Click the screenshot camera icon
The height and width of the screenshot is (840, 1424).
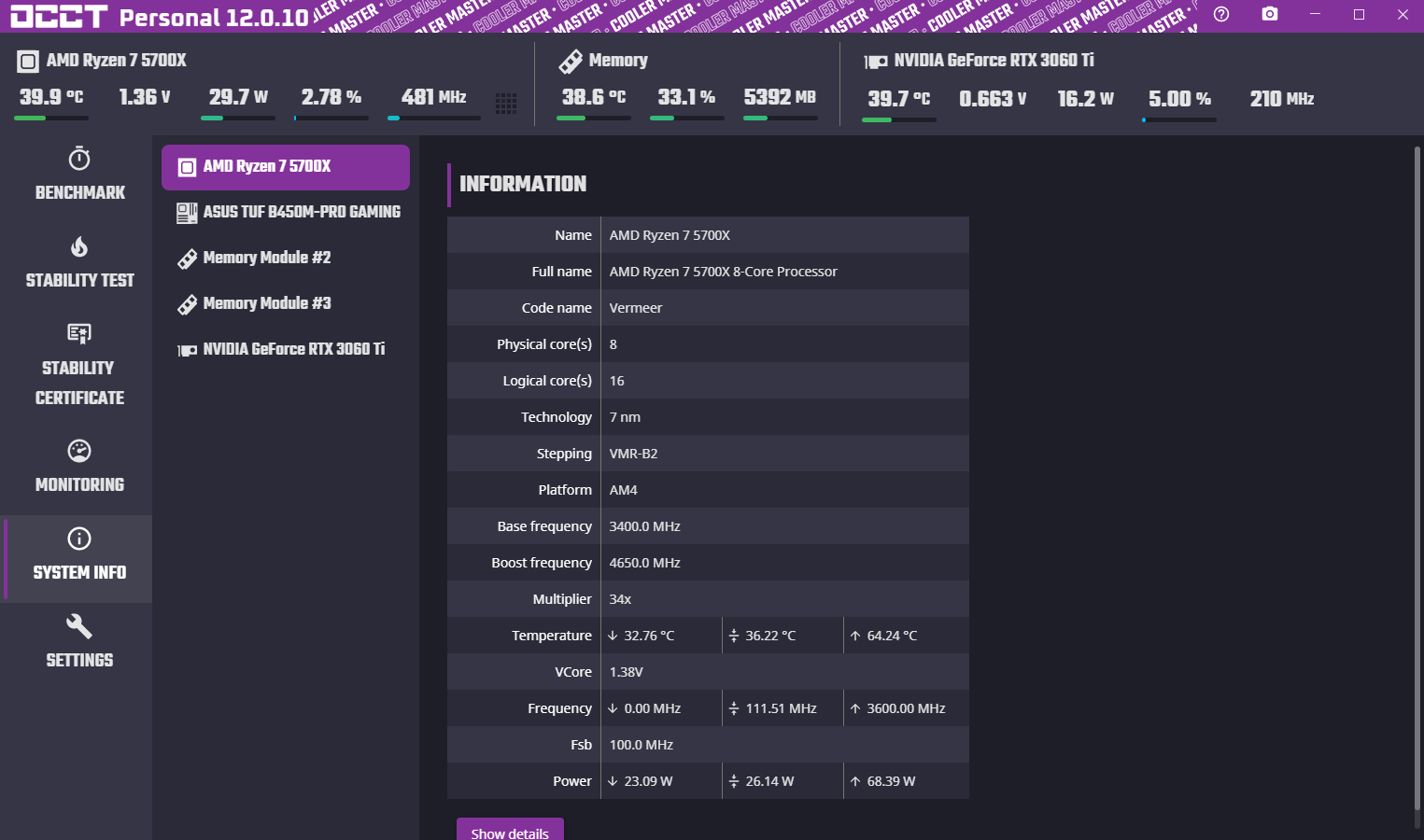pos(1269,14)
